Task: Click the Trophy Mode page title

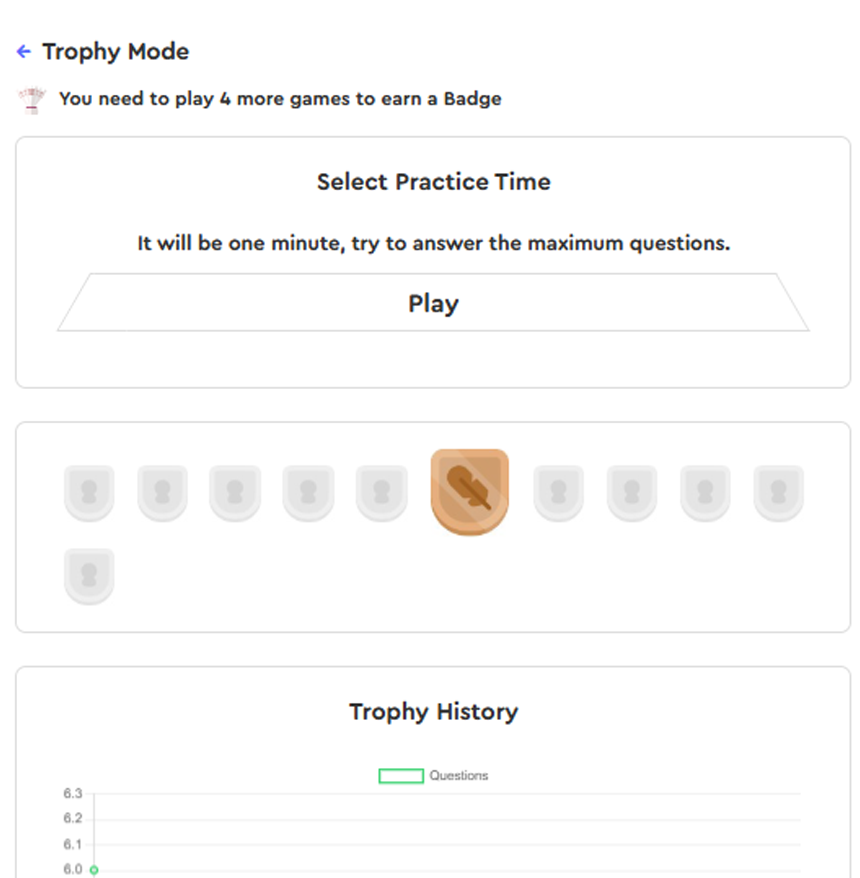Action: (115, 52)
